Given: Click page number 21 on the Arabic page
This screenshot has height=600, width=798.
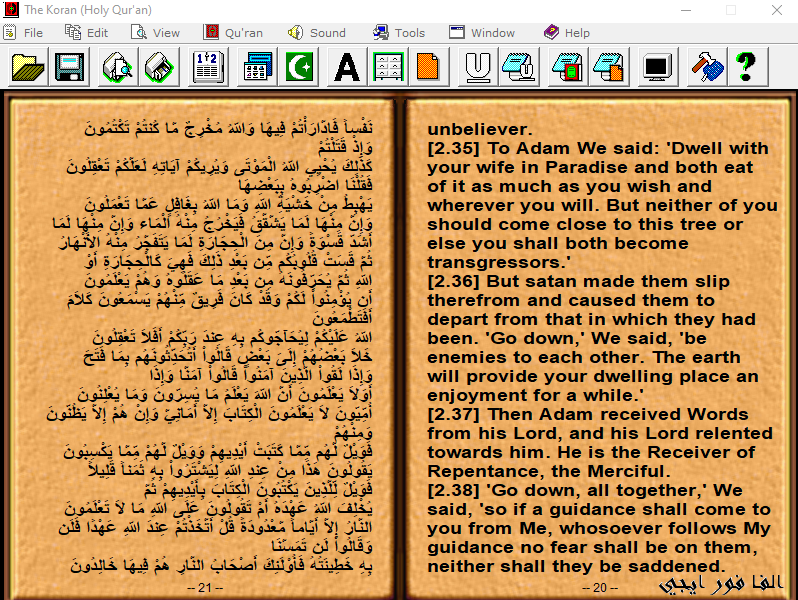Looking at the screenshot, I should click(205, 588).
